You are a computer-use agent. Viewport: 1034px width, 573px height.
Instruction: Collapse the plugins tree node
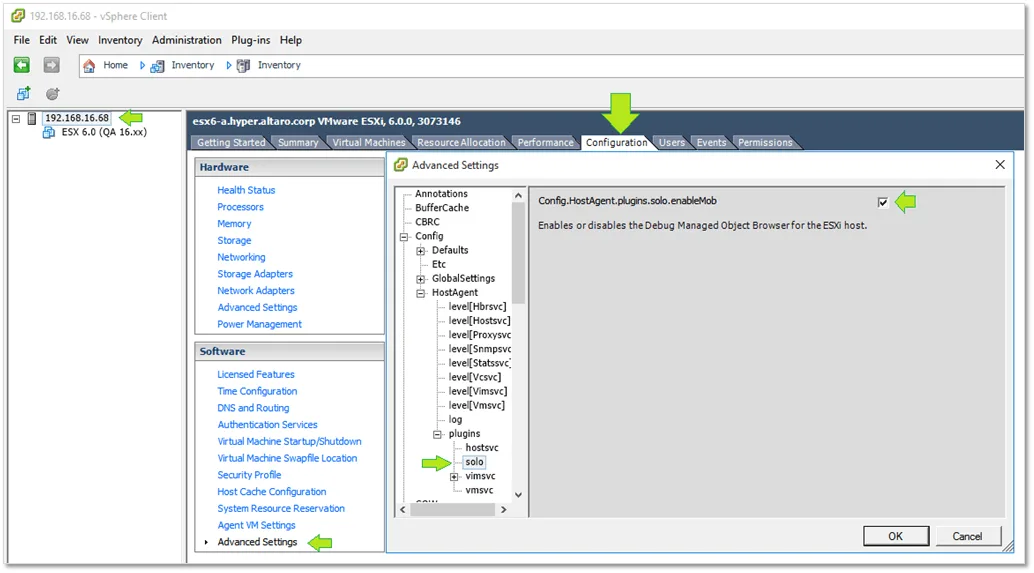point(437,435)
